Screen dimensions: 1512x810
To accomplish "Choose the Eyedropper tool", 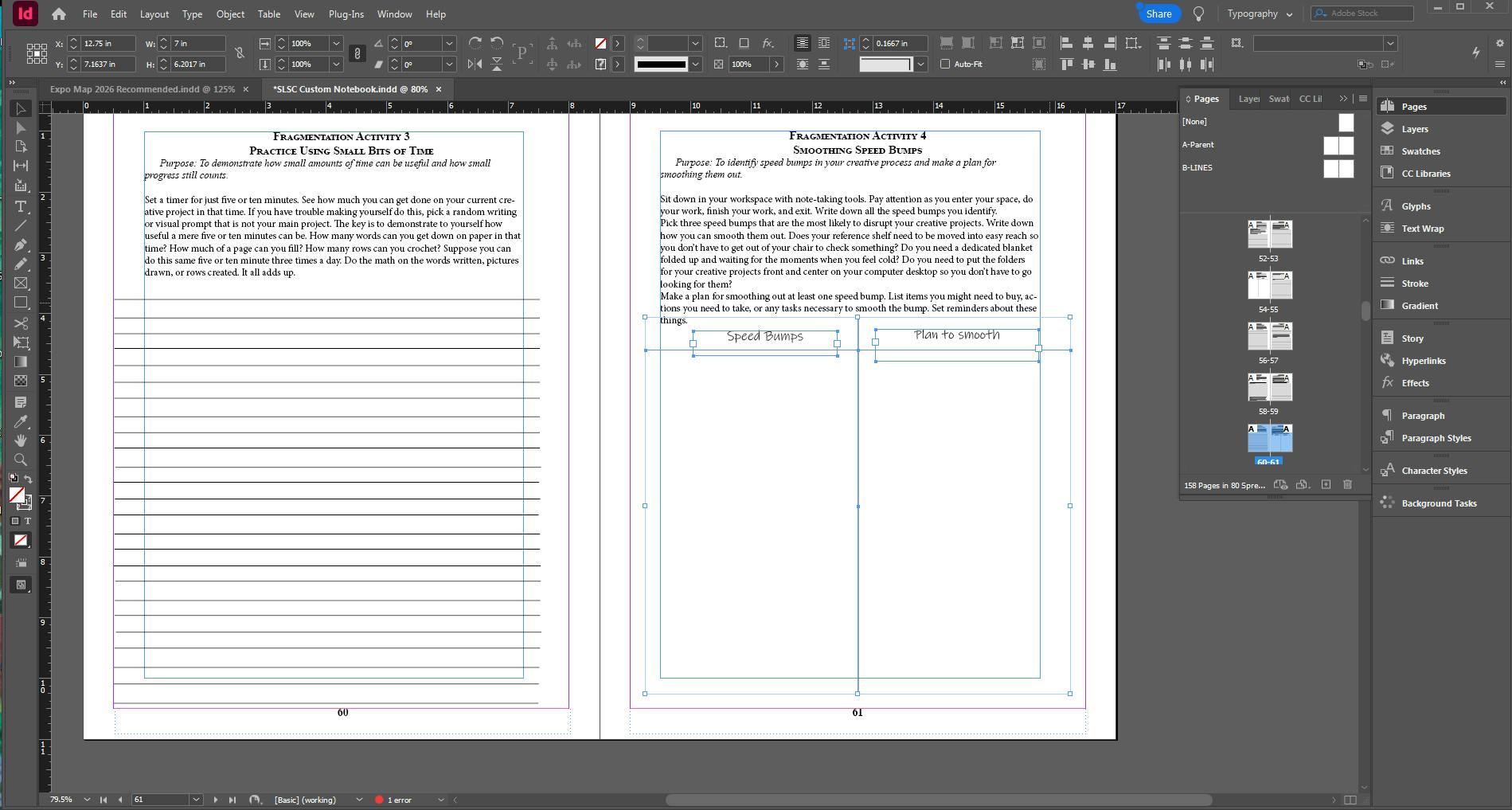I will pos(21,421).
